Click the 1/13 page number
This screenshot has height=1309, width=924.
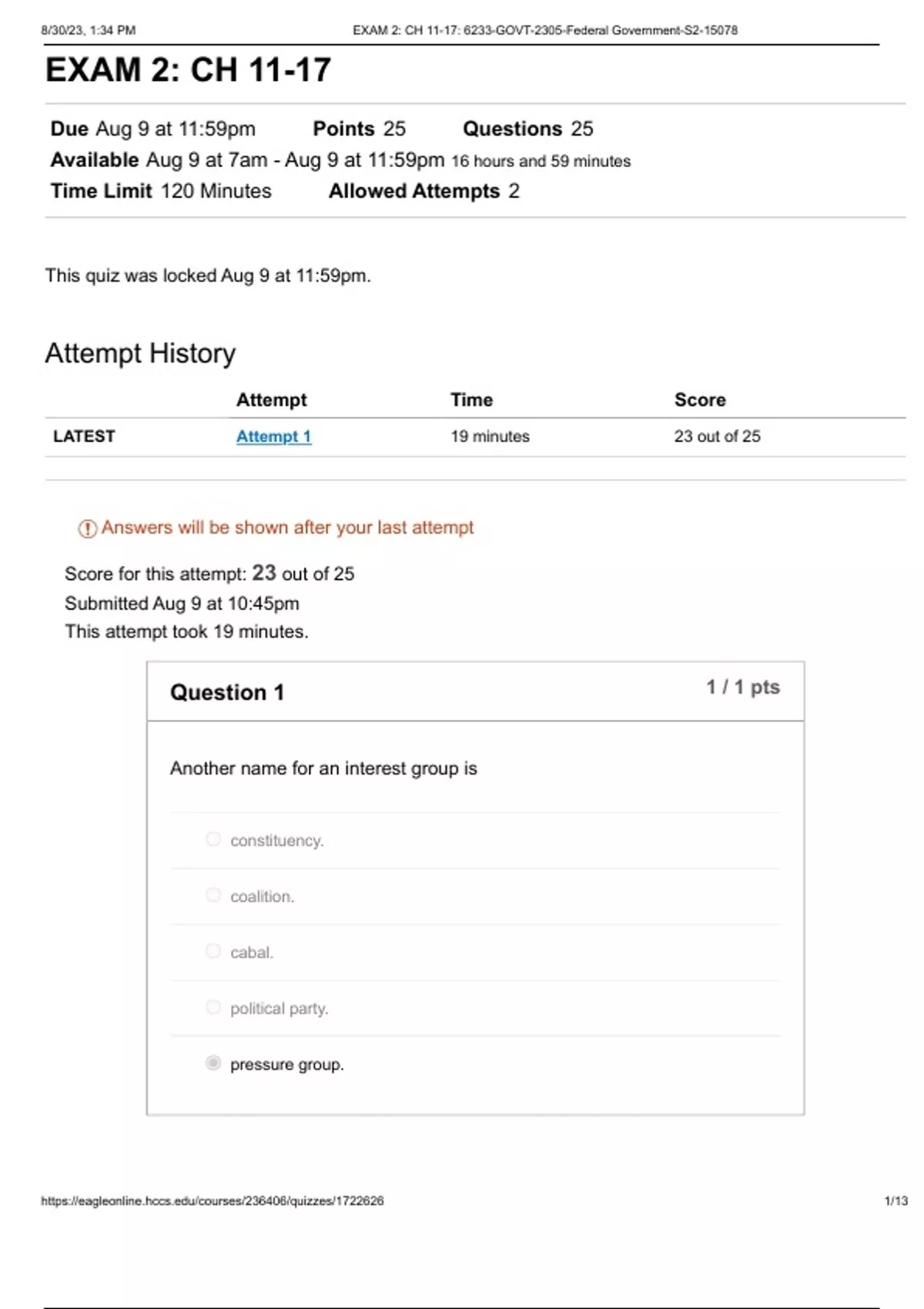(x=896, y=1200)
